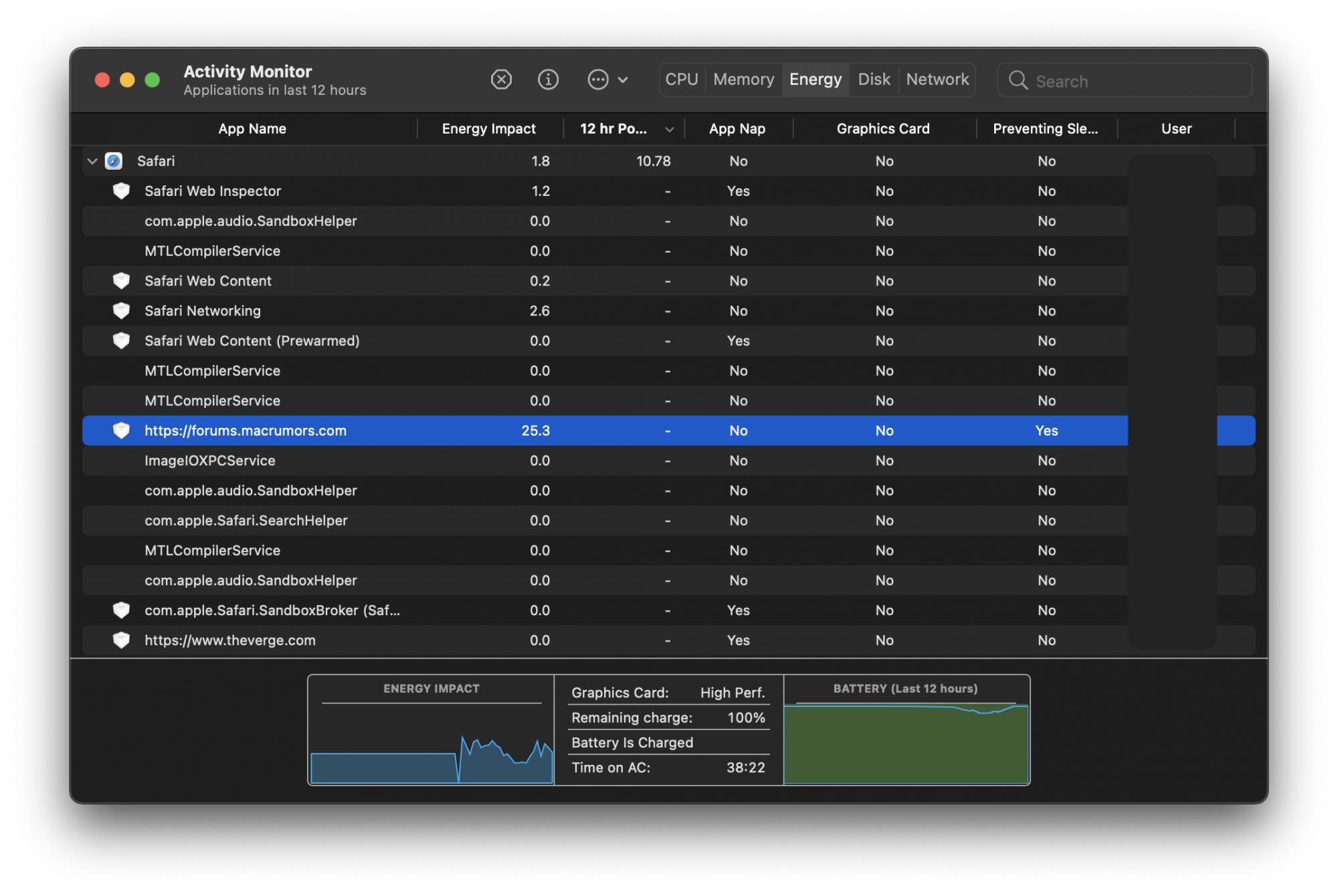
Task: Click App Nap Yes for theverge.com row
Action: point(738,641)
